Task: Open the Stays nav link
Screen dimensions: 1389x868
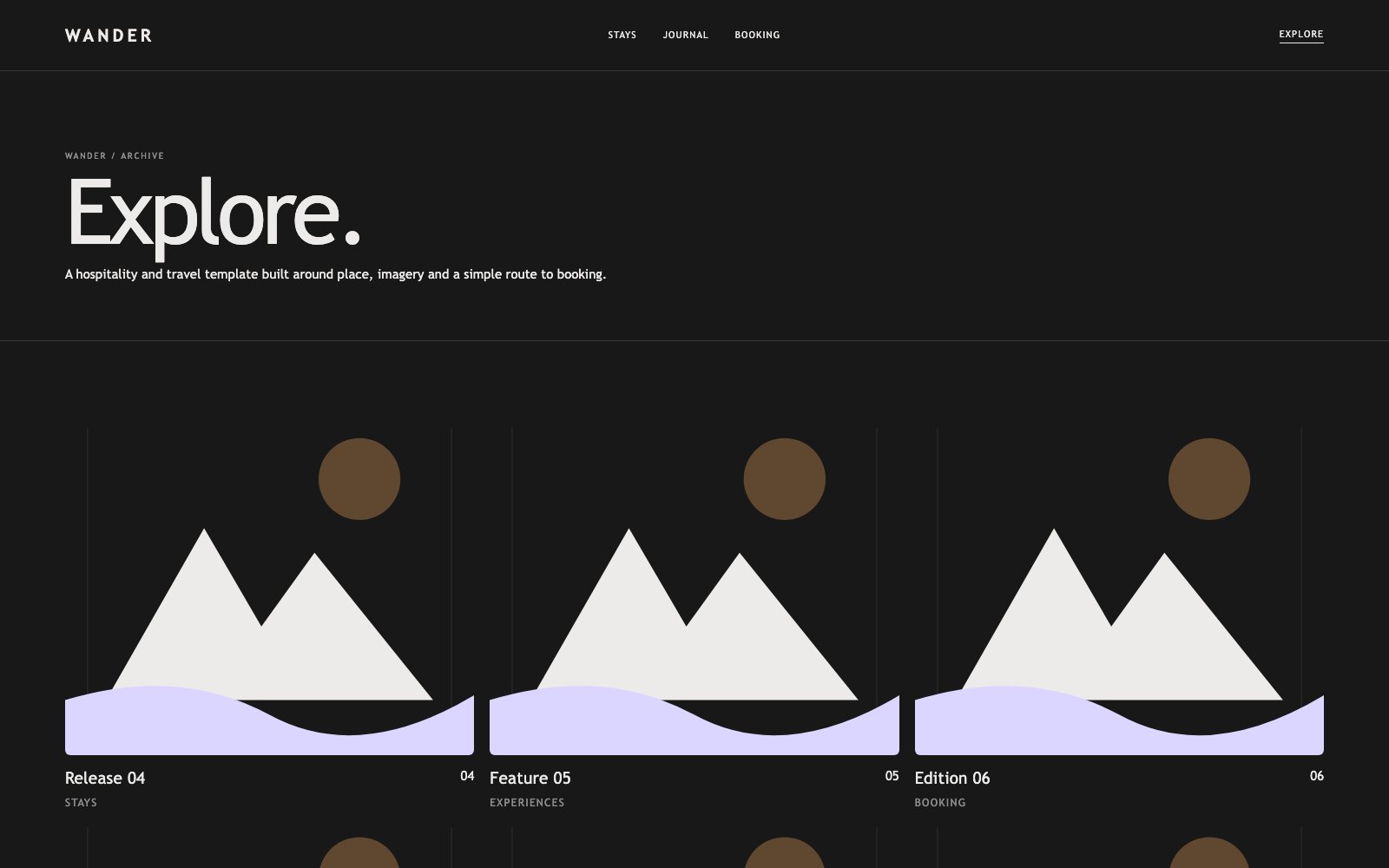Action: 622,36
